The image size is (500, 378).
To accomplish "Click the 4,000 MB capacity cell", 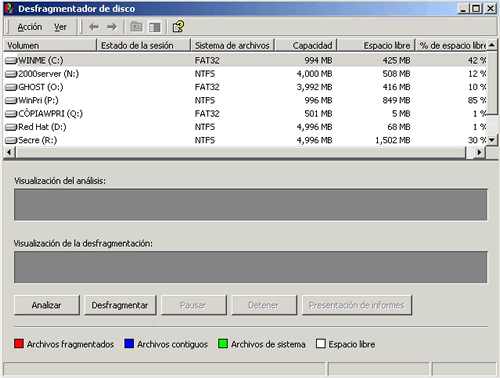I will coord(314,74).
